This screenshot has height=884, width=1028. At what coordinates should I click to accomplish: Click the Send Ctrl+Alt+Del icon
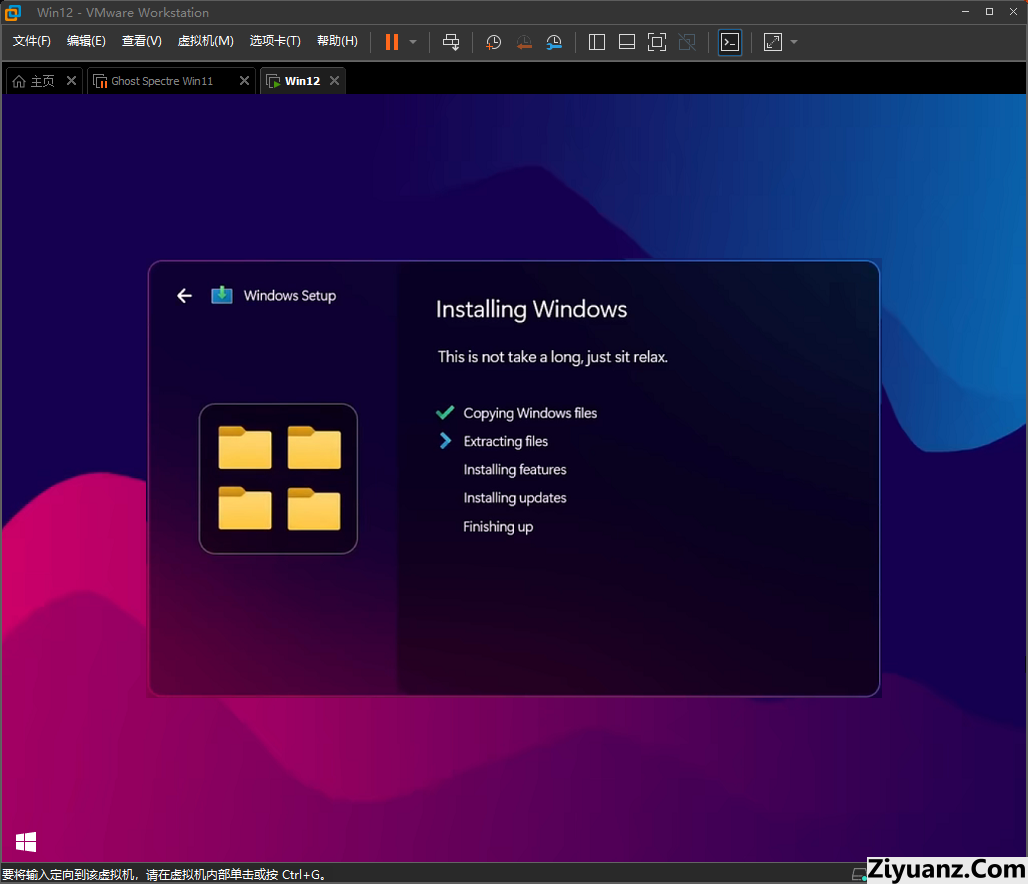point(451,42)
